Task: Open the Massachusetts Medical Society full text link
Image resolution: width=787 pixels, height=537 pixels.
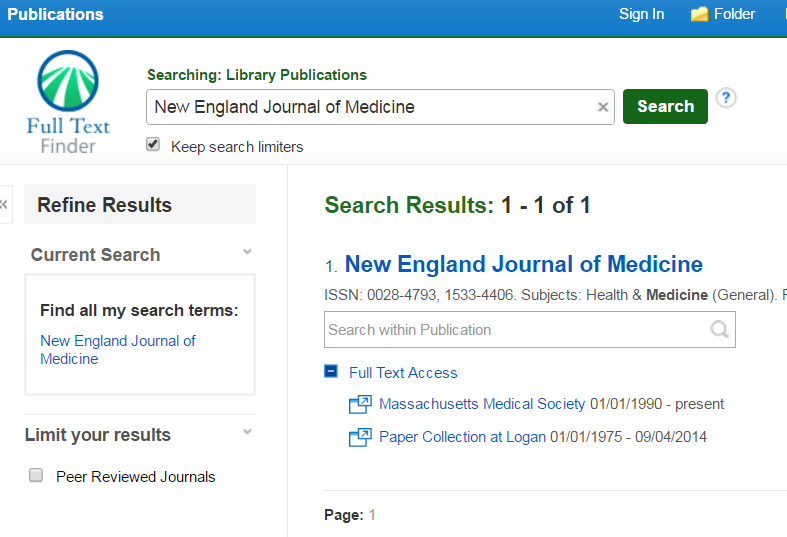Action: pos(482,404)
